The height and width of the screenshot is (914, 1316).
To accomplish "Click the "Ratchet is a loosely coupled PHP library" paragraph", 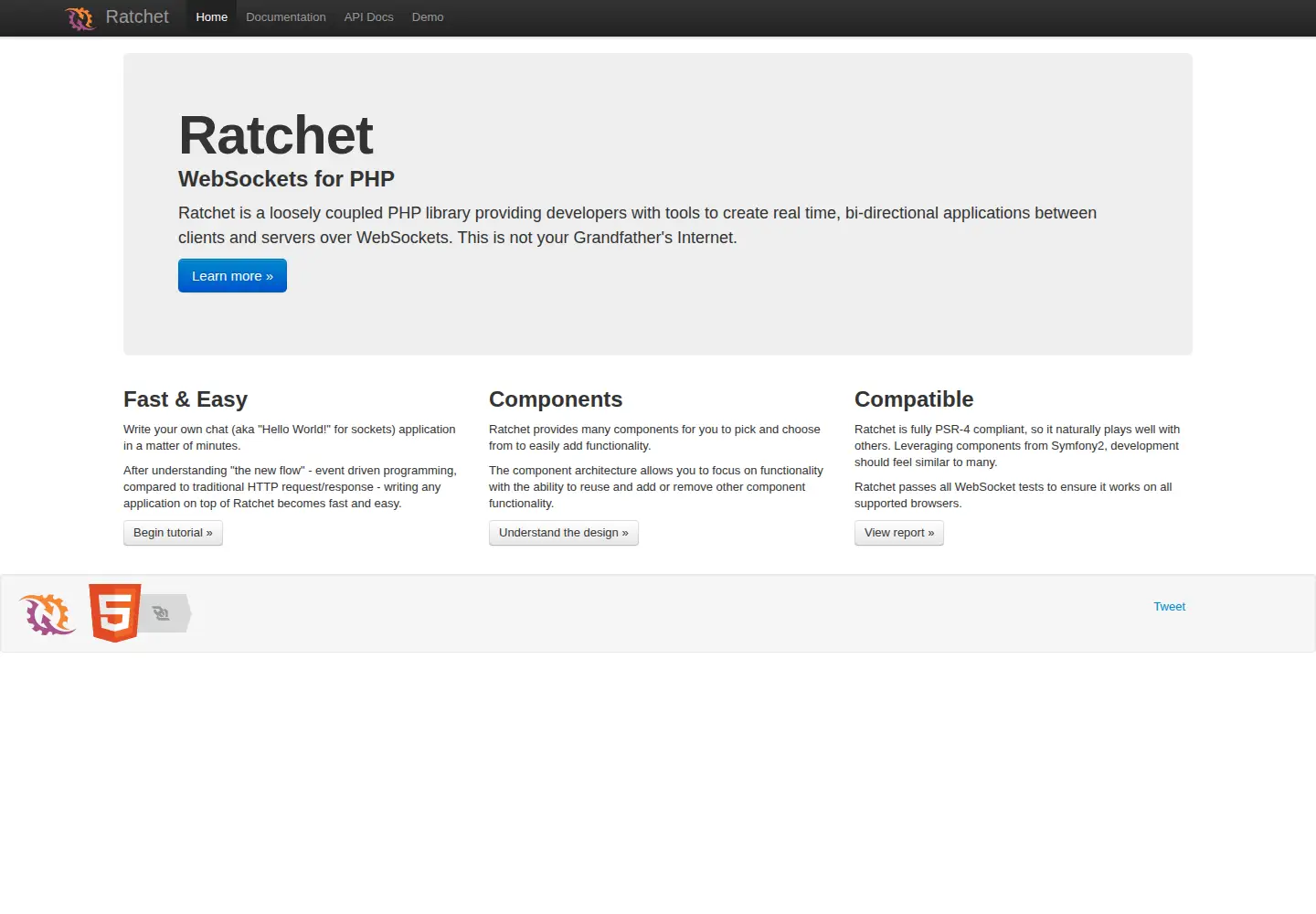I will coord(638,225).
